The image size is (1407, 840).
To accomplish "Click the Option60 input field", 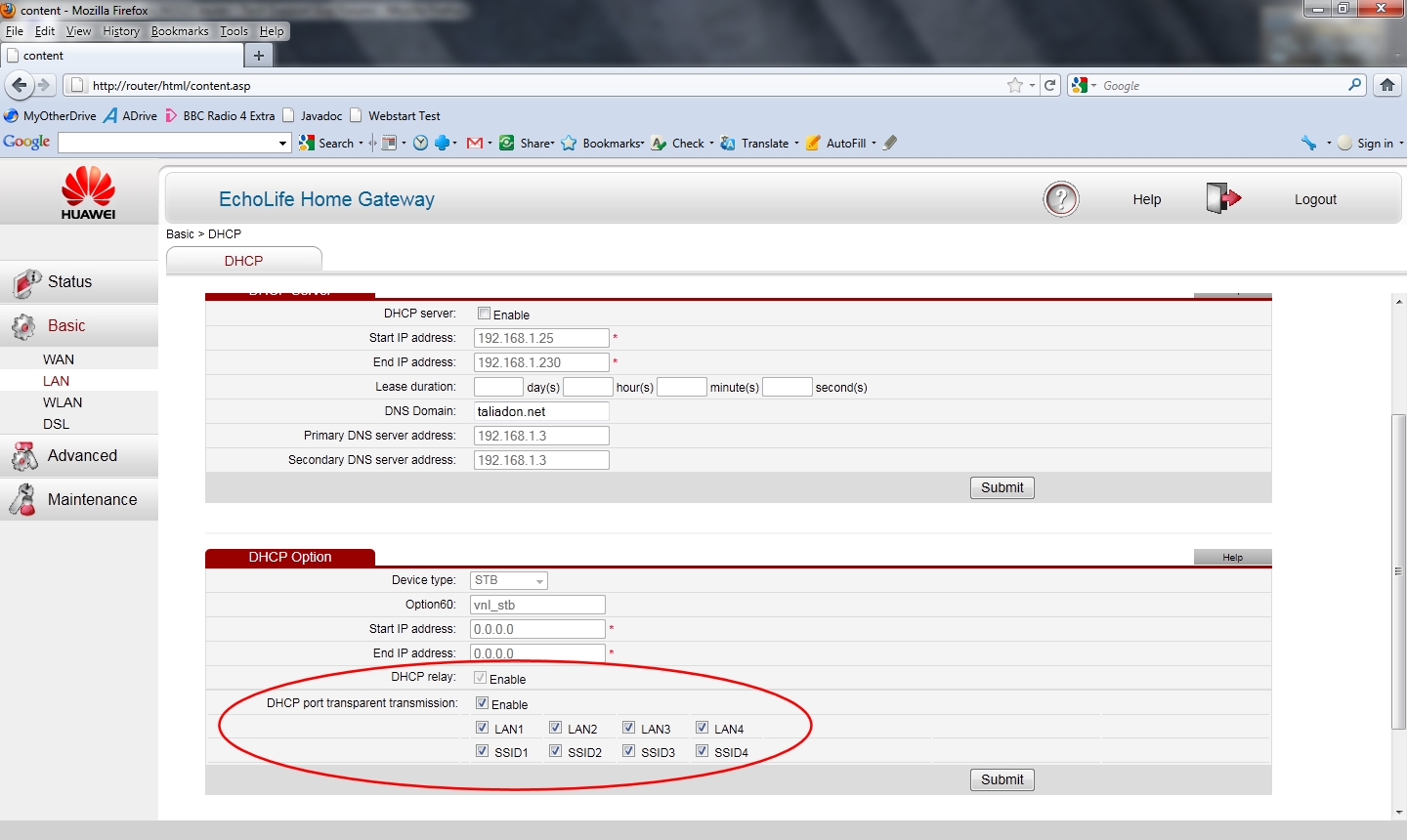I will [x=537, y=605].
